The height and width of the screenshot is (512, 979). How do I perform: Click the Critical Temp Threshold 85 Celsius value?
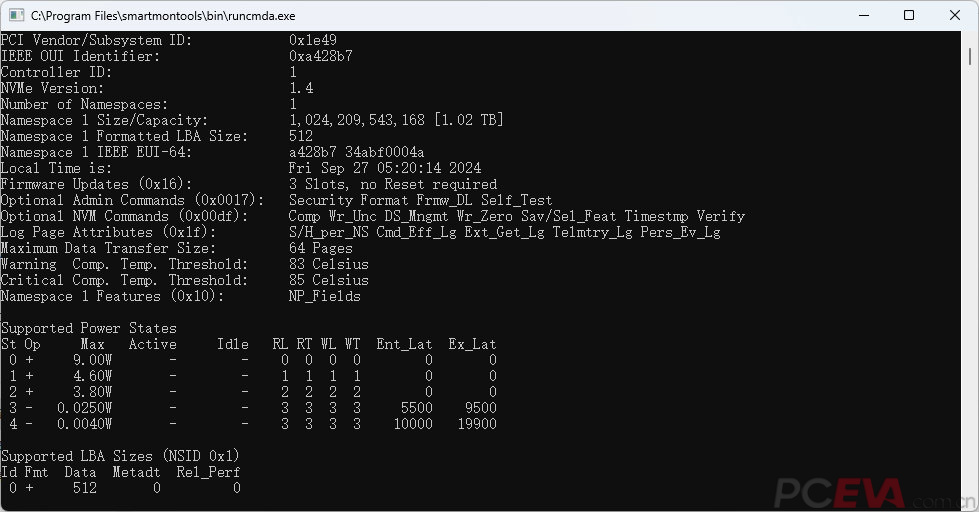point(328,280)
